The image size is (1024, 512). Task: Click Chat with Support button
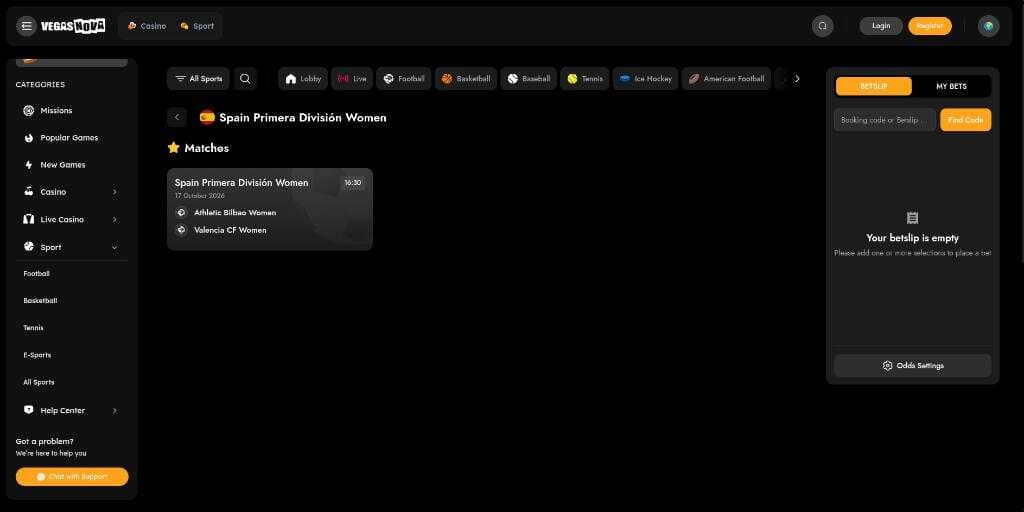click(72, 477)
